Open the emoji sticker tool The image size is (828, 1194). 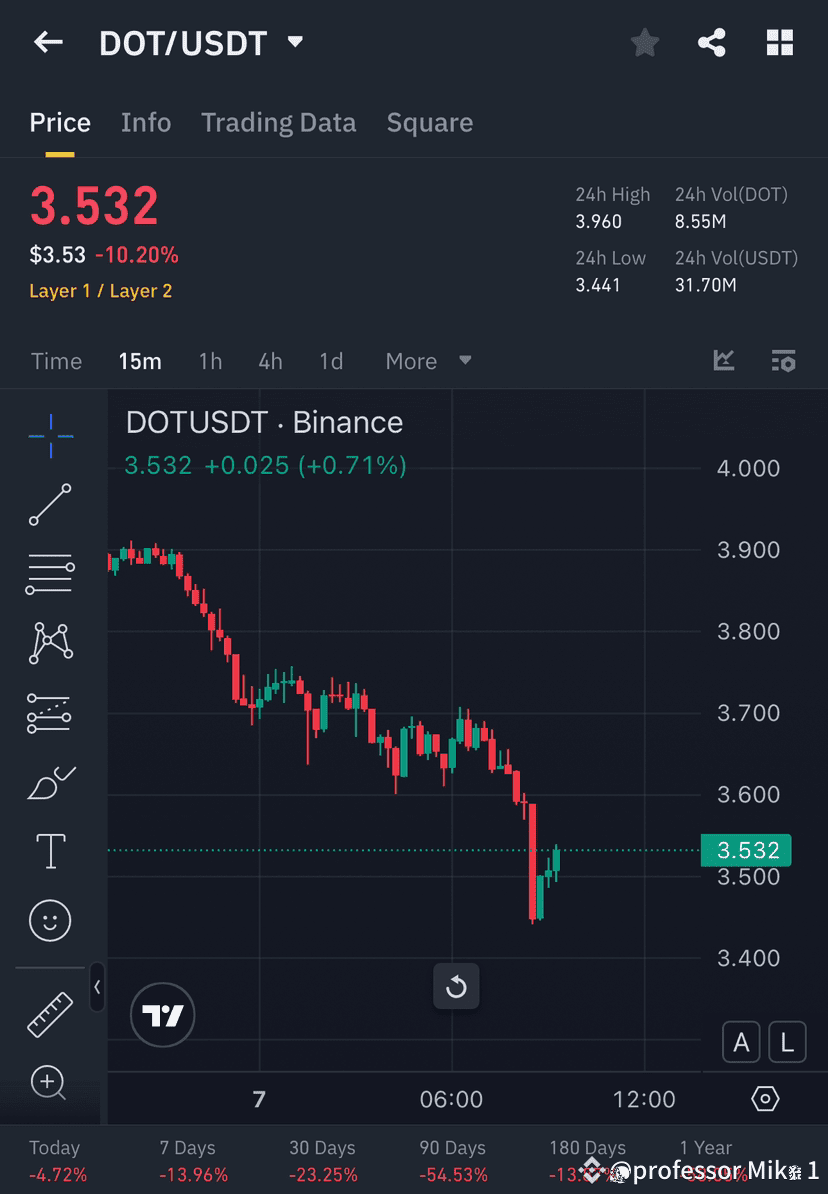coord(50,921)
